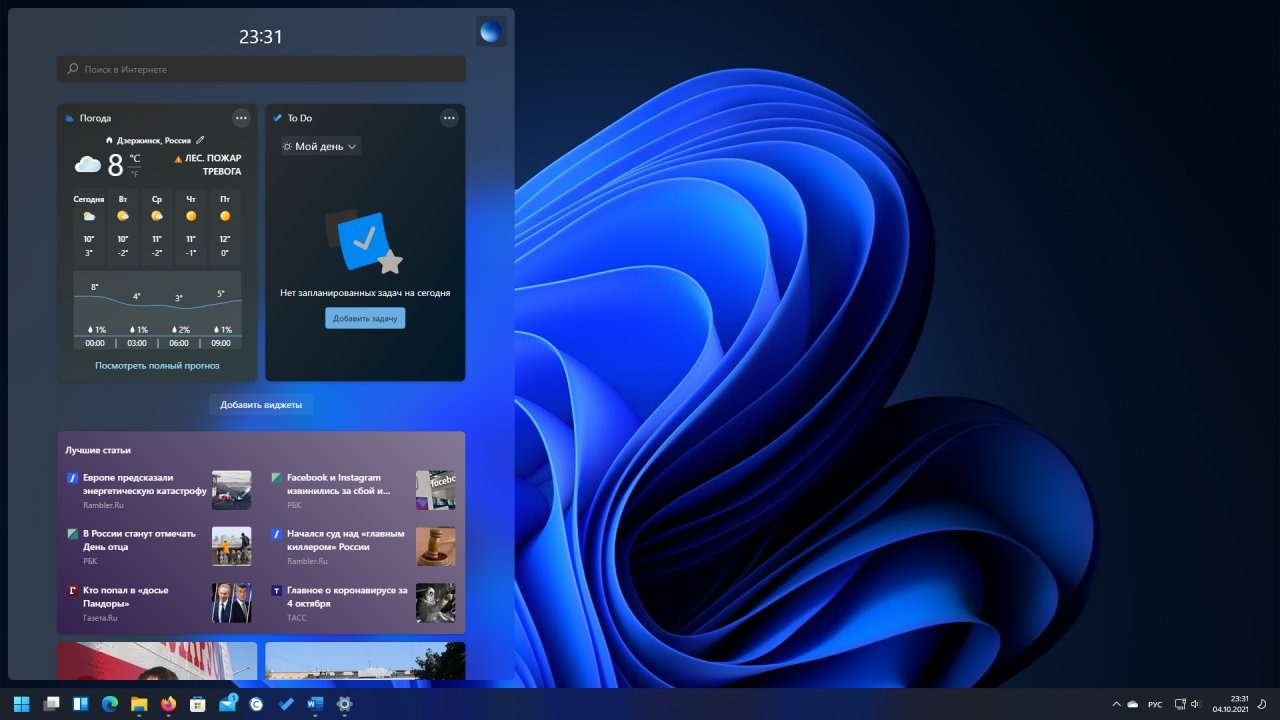Screen dimensions: 1280x720
Task: Open the Mail app with unread badge
Action: 227,704
